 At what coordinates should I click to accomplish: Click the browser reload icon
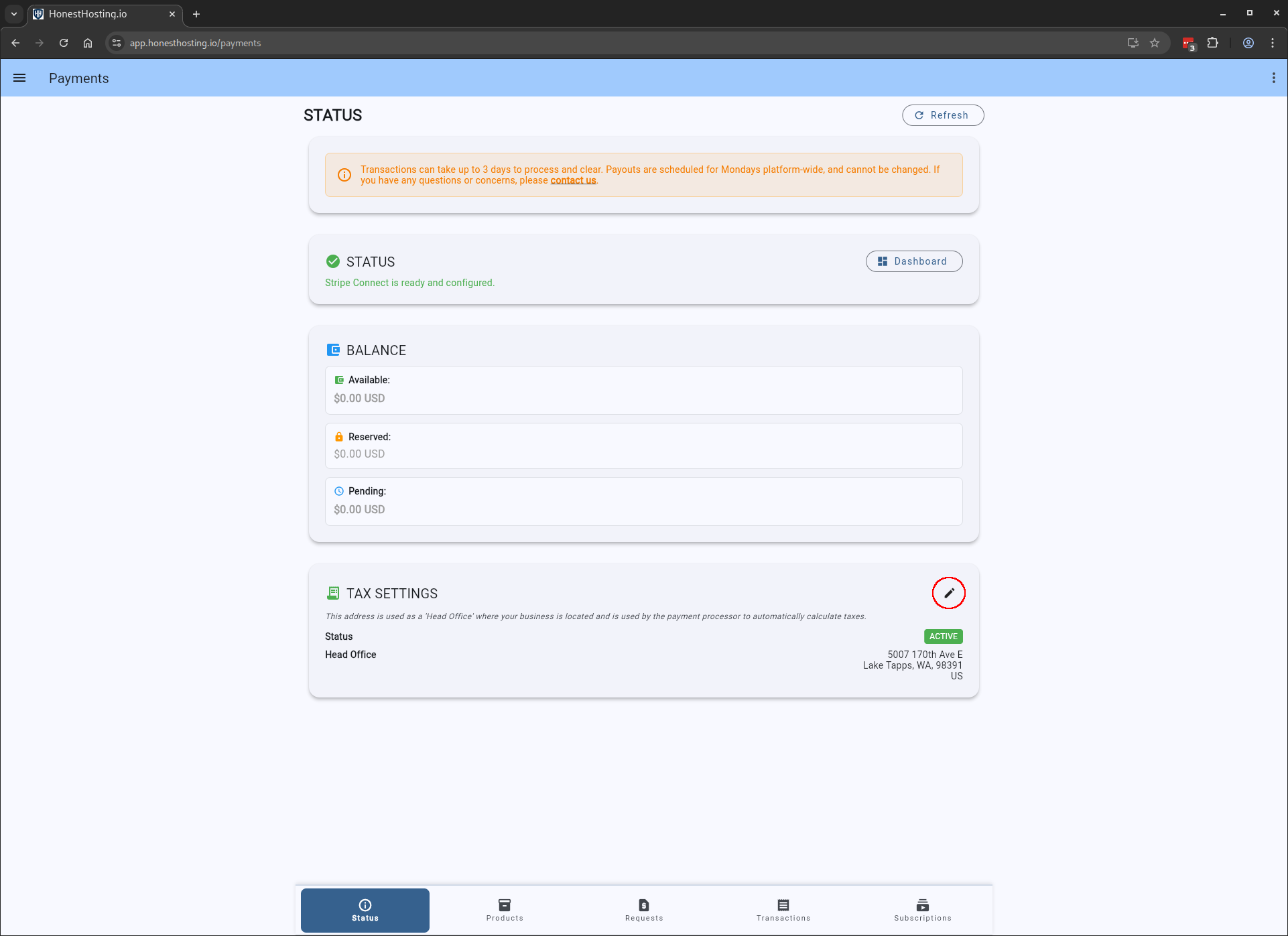(64, 43)
